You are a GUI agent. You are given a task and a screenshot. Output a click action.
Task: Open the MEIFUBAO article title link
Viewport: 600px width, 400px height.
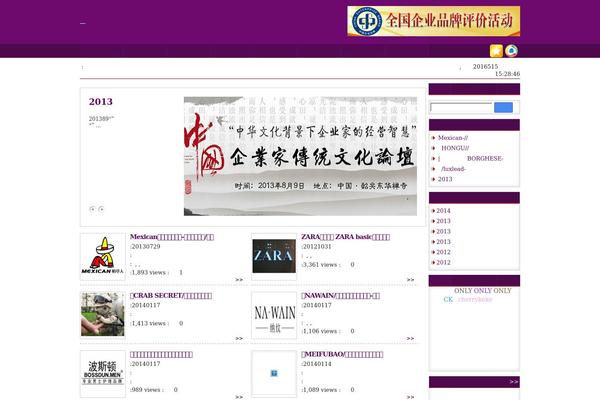click(x=342, y=354)
